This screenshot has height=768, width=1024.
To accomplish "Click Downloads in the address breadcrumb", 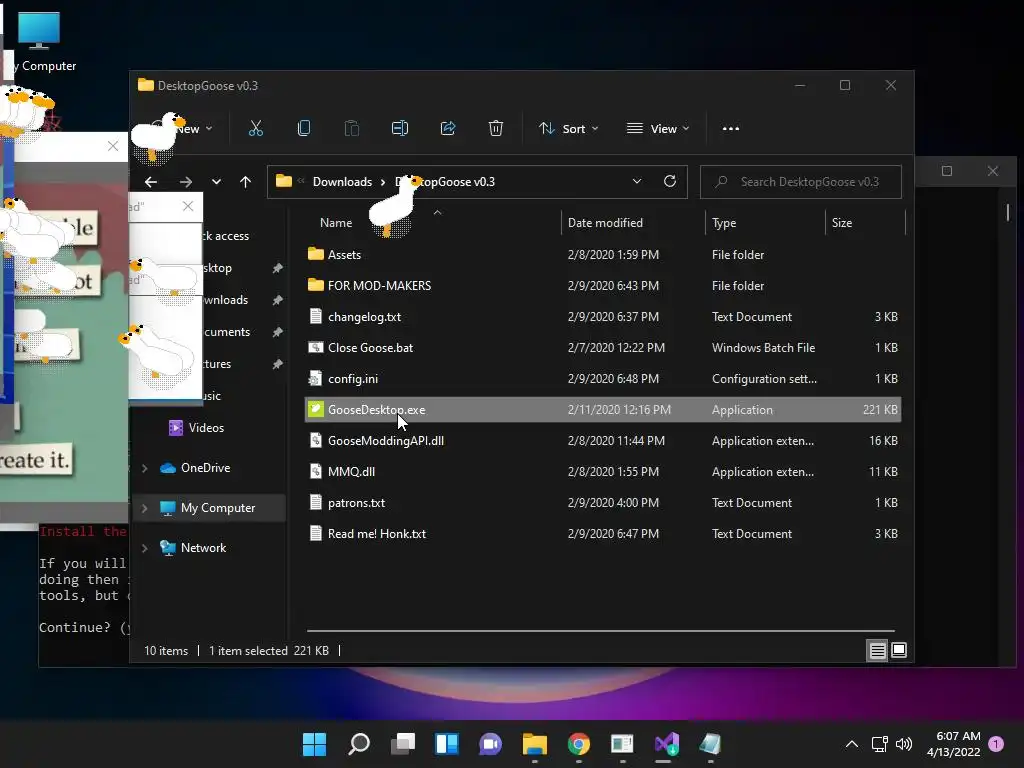I will 342,182.
